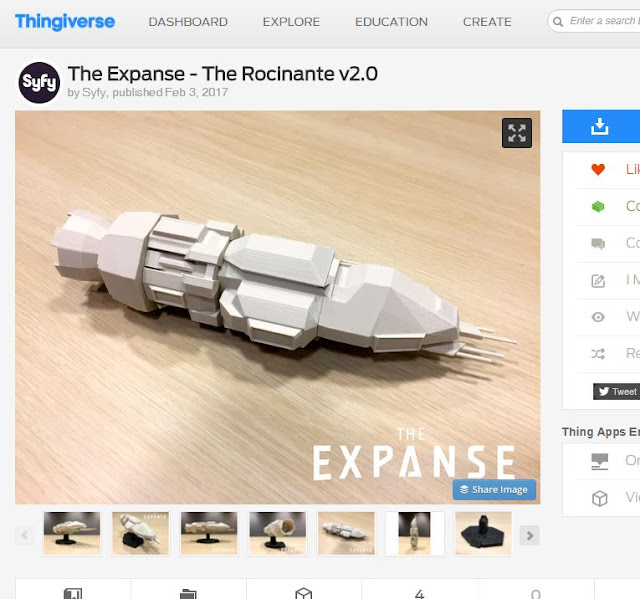Select seventh thumbnail of black stand
Screen dimensions: 640x599
(x=483, y=534)
